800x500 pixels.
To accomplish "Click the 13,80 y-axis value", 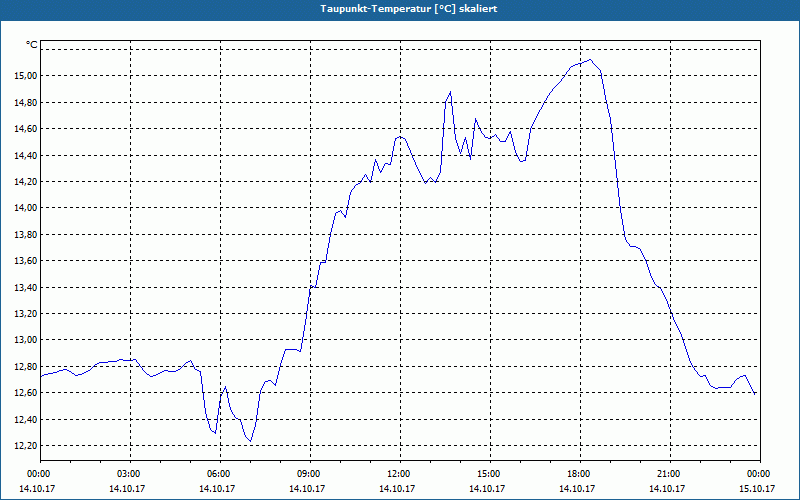I will pos(26,235).
